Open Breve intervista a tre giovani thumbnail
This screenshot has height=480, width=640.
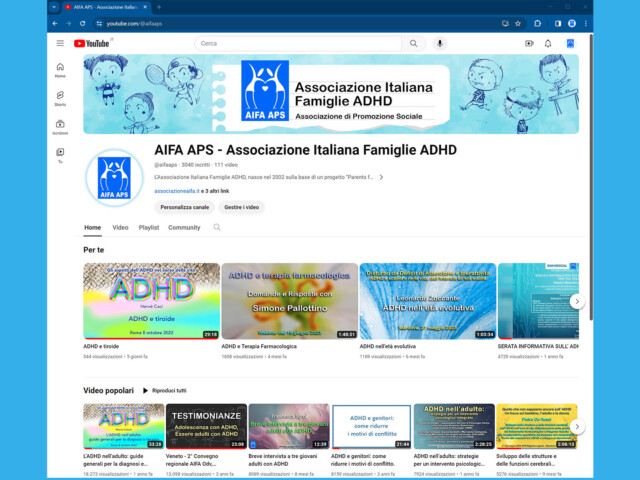[289, 427]
